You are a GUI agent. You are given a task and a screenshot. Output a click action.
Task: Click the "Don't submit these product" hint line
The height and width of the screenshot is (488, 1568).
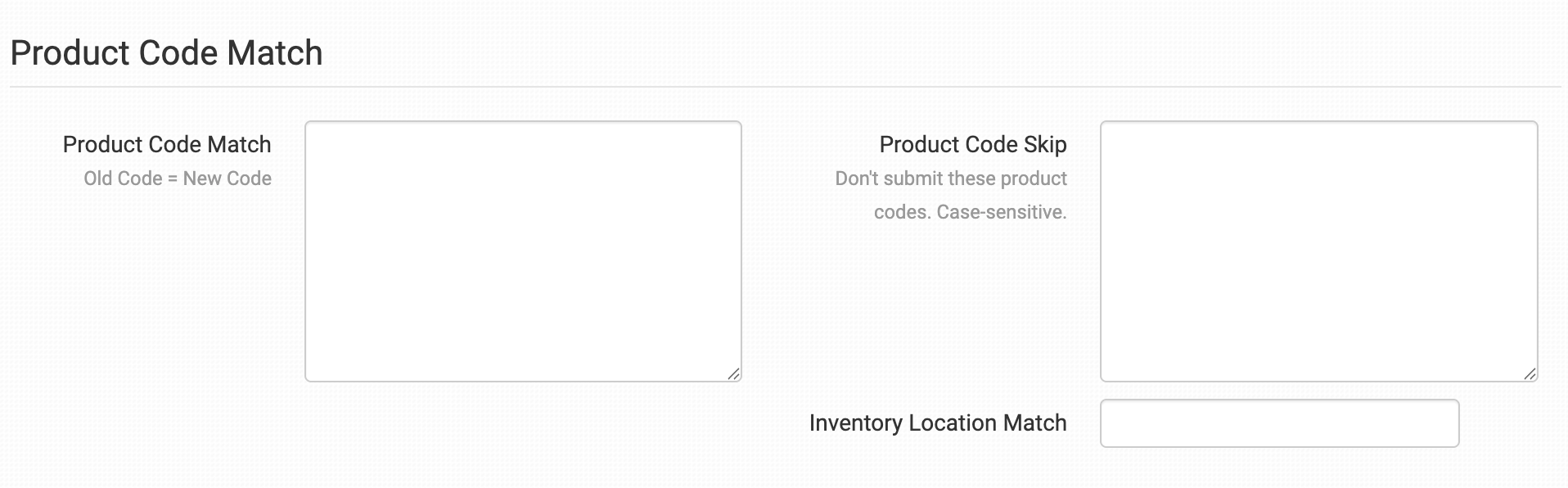click(x=951, y=178)
